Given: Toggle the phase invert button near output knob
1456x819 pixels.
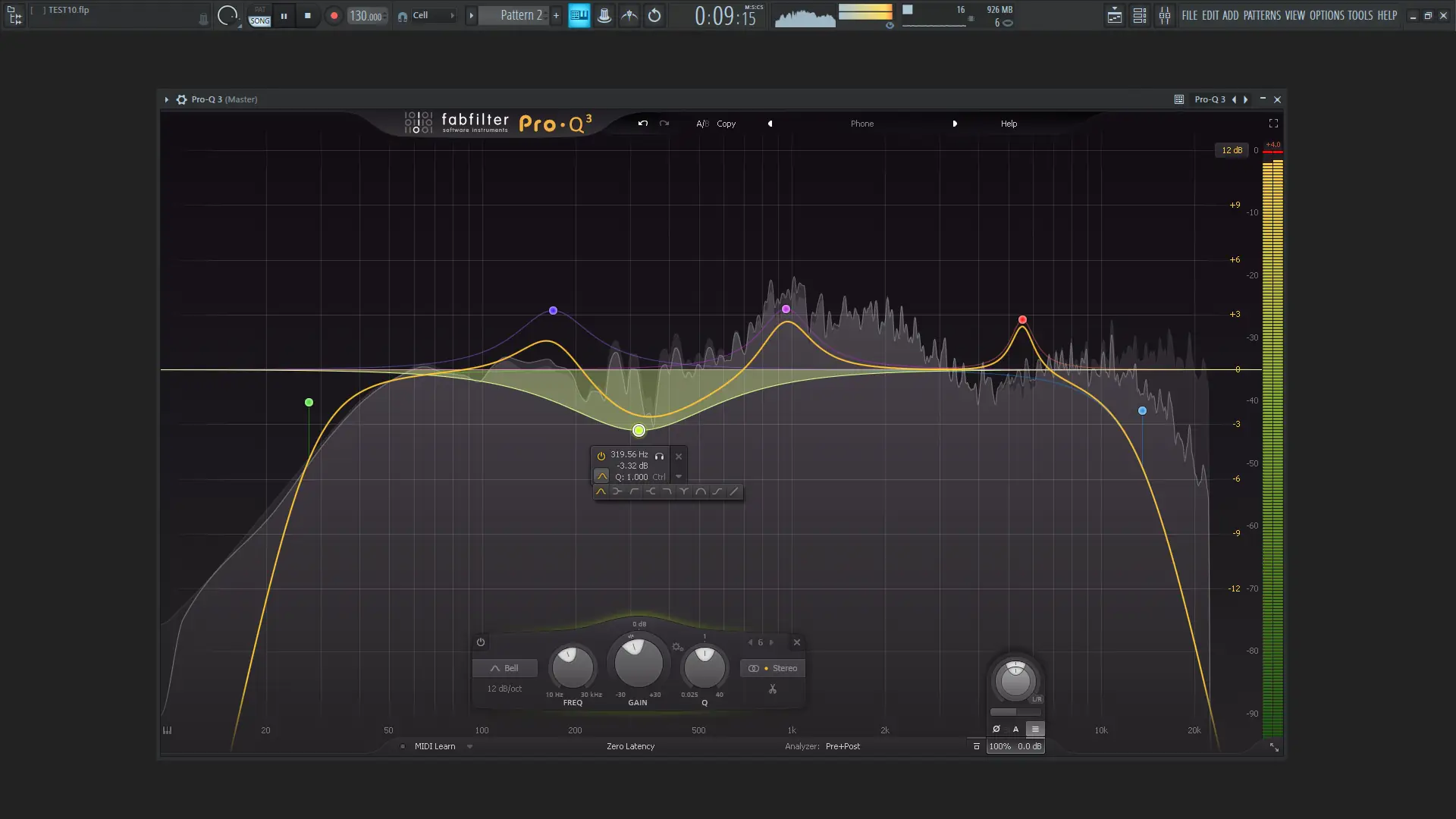Looking at the screenshot, I should coord(996,729).
